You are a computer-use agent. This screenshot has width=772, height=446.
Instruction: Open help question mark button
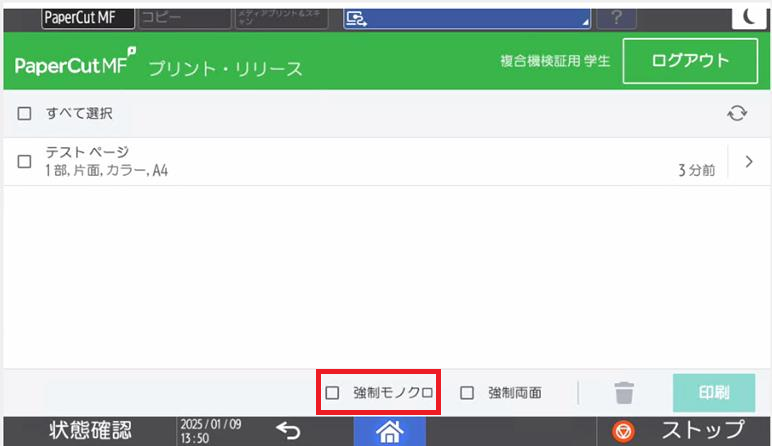click(616, 18)
